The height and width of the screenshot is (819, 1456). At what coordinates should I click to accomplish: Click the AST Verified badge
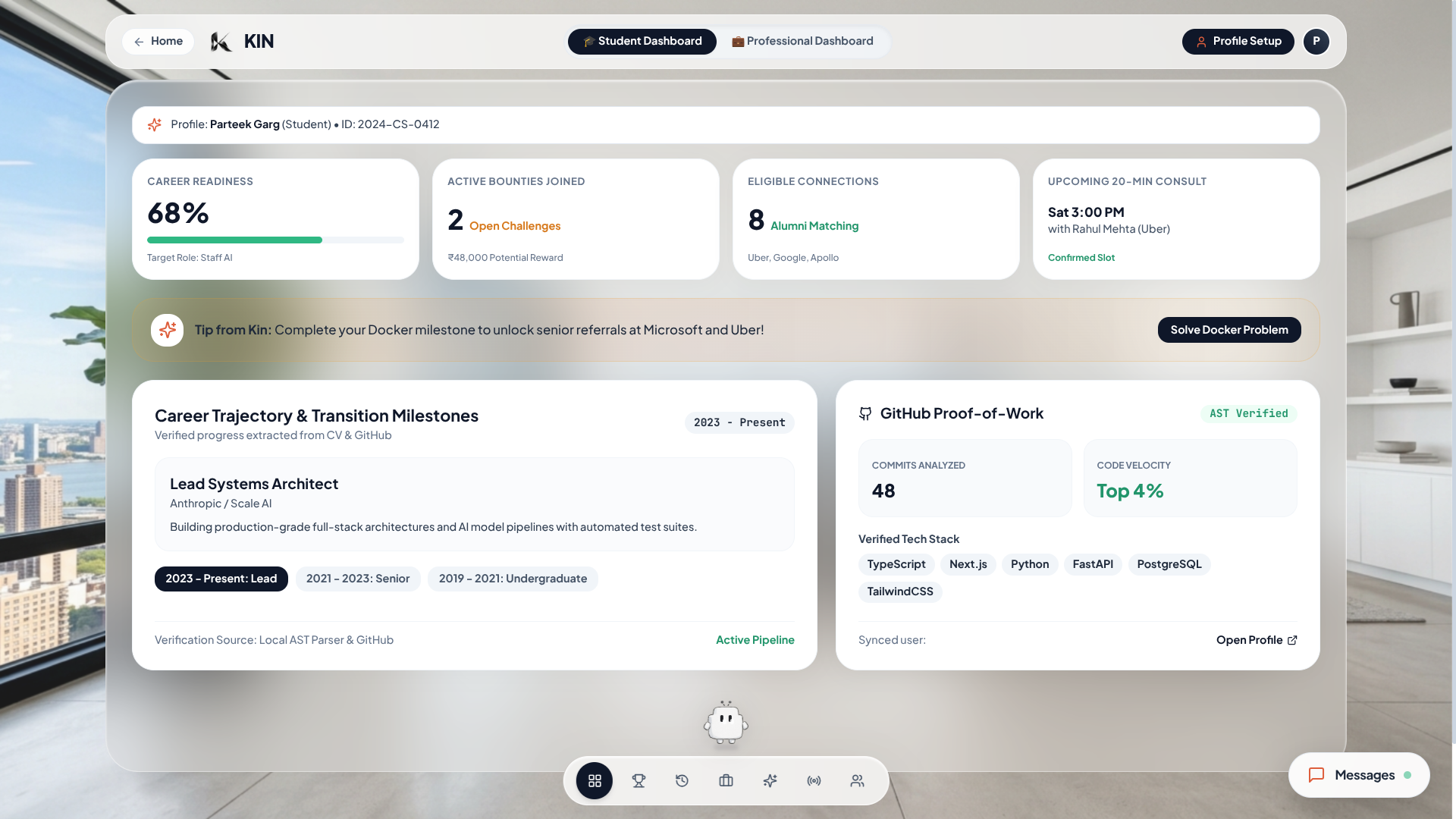tap(1249, 414)
